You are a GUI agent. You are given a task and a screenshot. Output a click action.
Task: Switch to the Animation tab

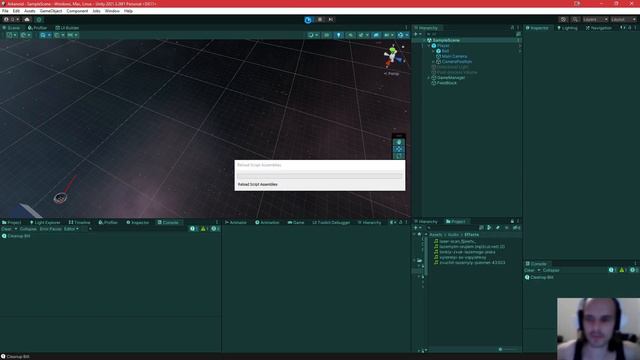(267, 222)
